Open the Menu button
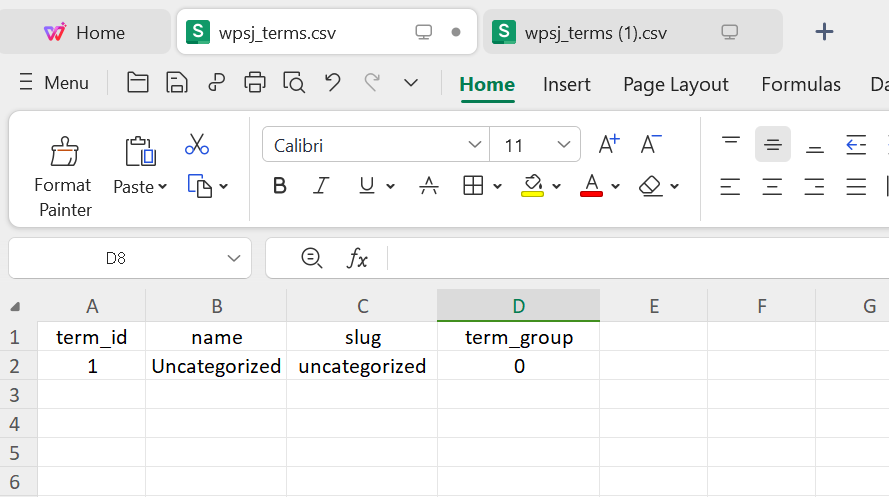Screen dimensions: 889x497 click(54, 83)
